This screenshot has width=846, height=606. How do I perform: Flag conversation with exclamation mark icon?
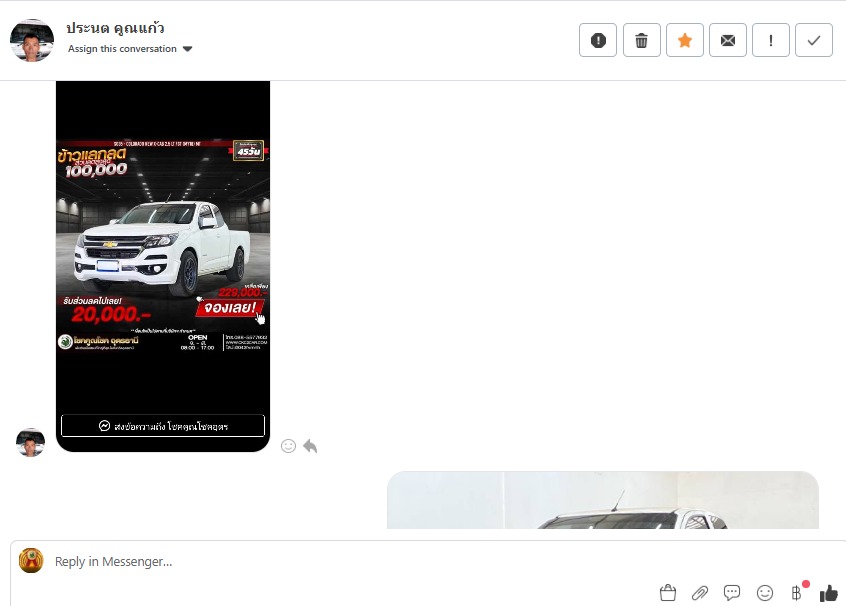770,40
